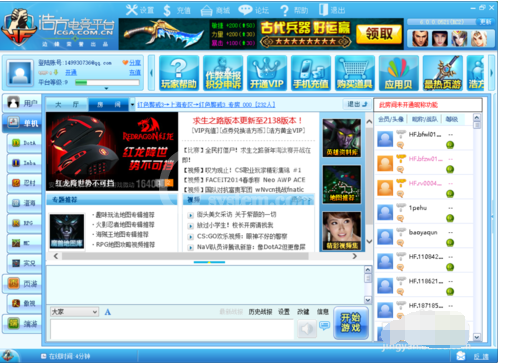Click the 退出 leave room button
The width and height of the screenshot is (511, 363).
357,104
